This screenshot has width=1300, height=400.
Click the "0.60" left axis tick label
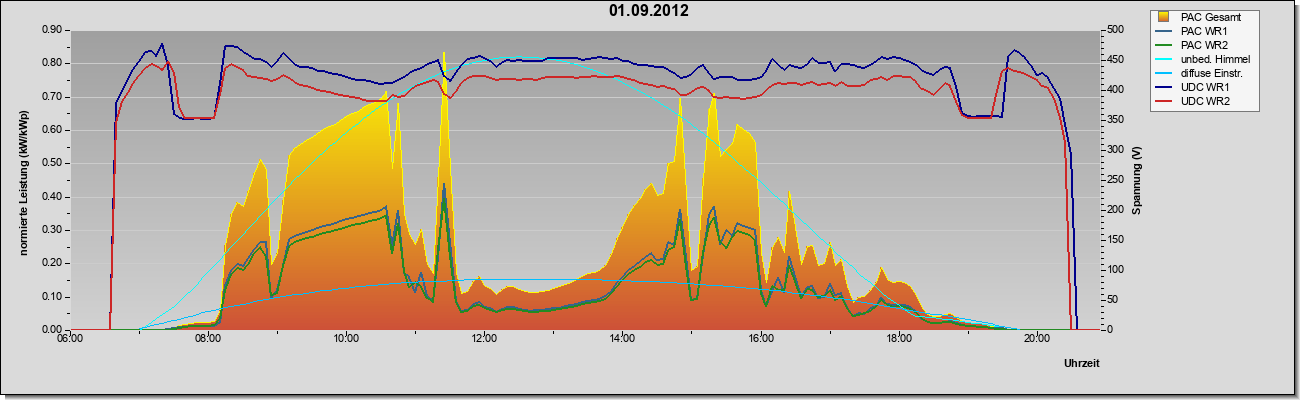click(x=52, y=130)
